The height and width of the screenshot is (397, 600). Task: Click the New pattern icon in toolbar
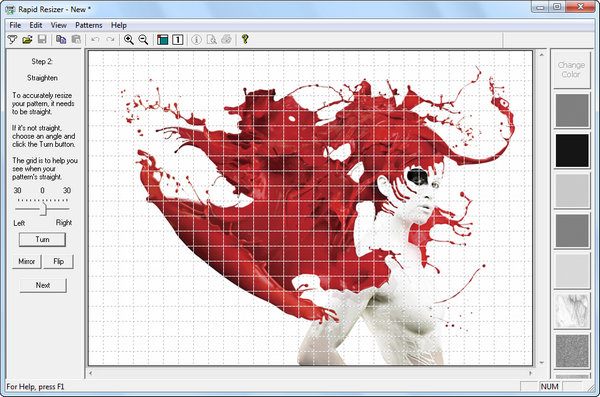click(13, 39)
